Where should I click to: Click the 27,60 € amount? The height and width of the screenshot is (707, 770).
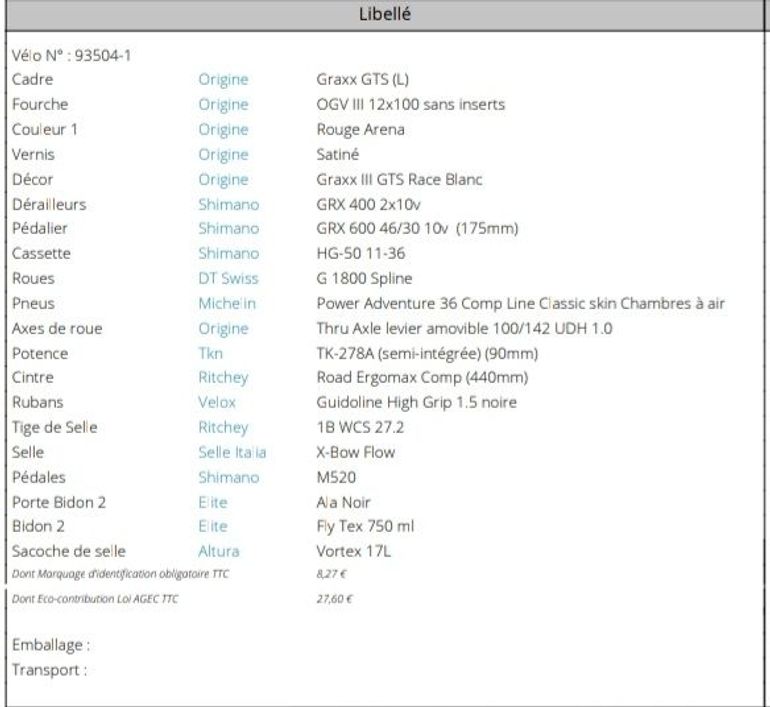(x=334, y=598)
